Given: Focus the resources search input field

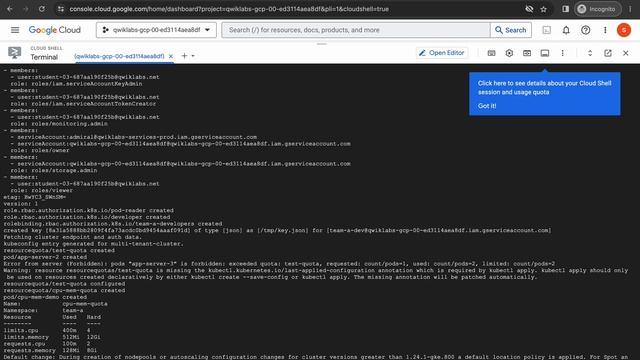Looking at the screenshot, I should coord(356,30).
